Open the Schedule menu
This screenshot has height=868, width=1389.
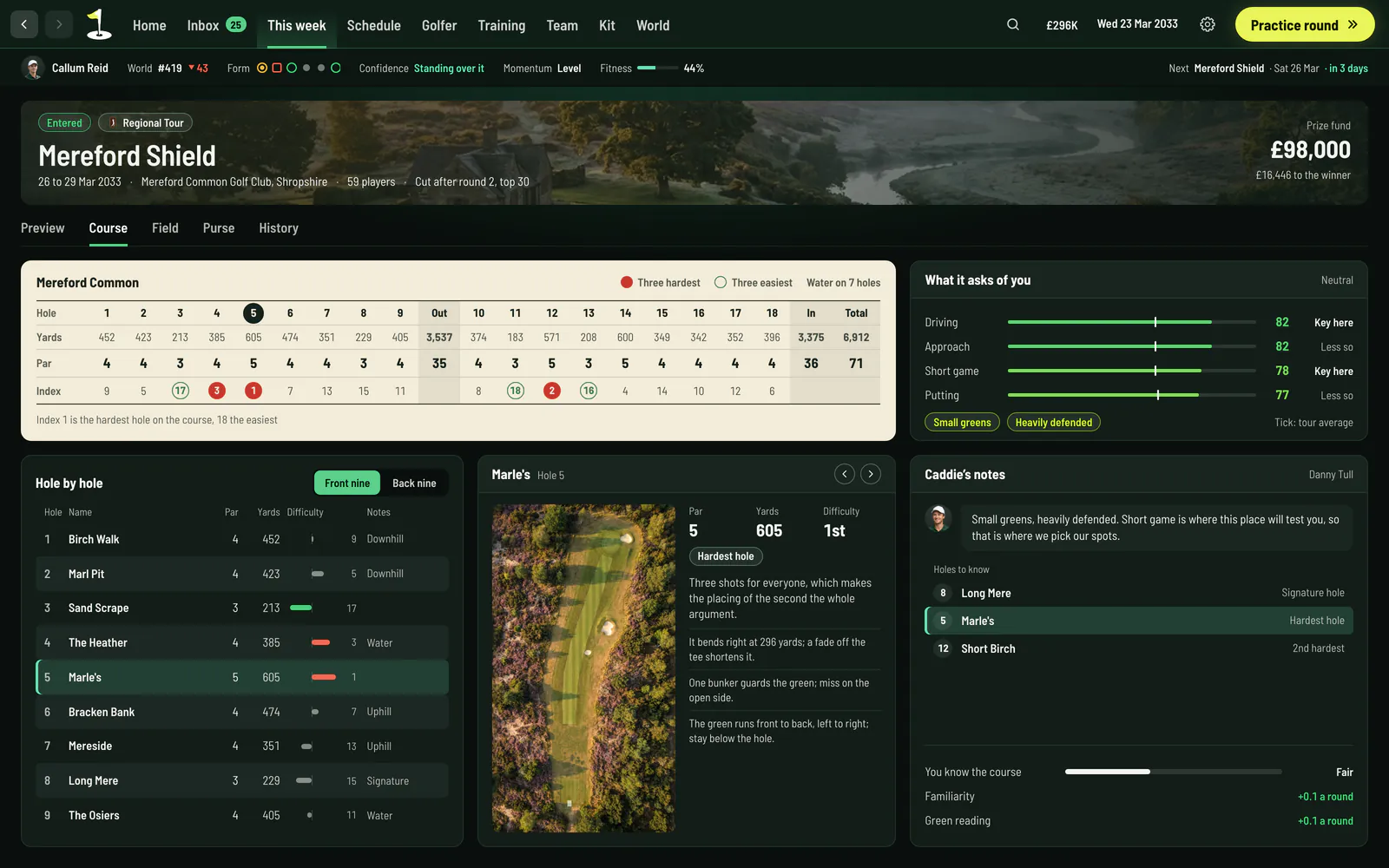coord(374,25)
